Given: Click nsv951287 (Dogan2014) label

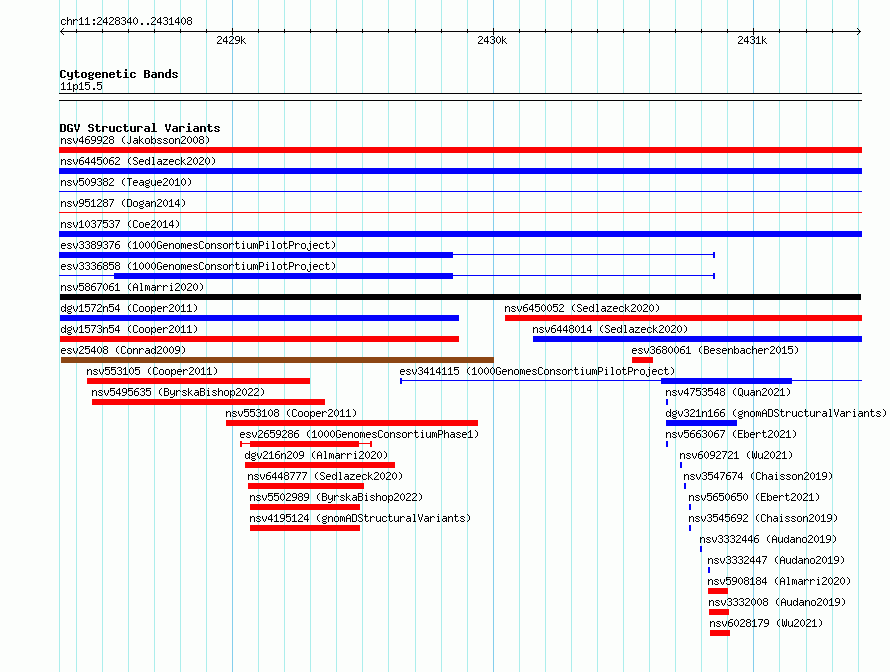Looking at the screenshot, I should tap(123, 203).
